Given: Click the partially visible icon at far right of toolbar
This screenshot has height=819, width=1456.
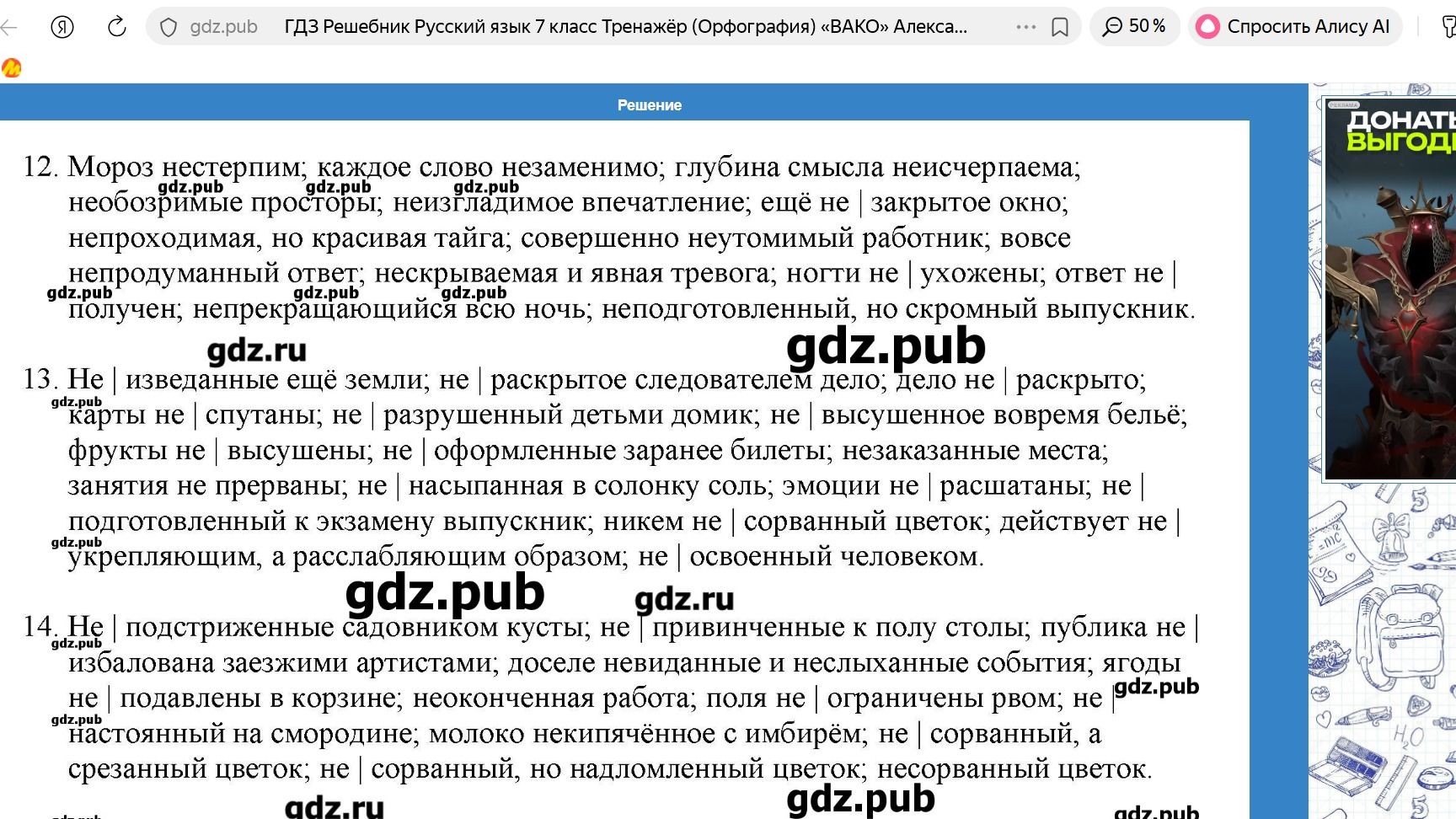Looking at the screenshot, I should click(x=1448, y=27).
